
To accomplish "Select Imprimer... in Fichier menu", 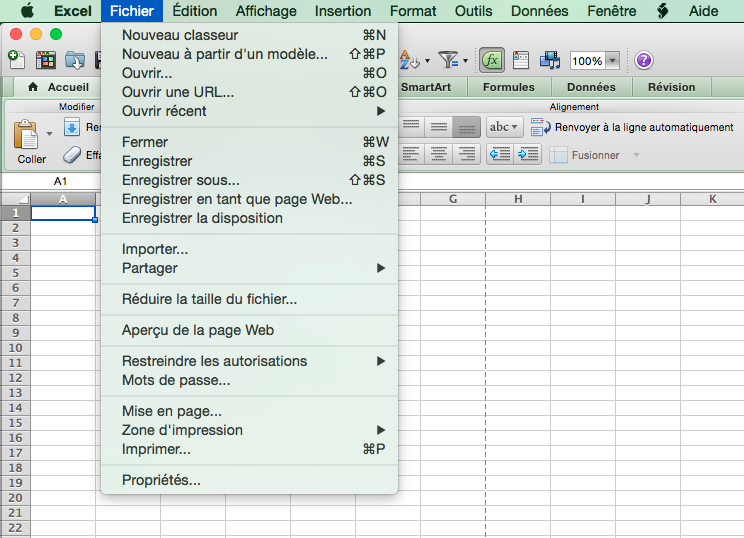I will 250,449.
